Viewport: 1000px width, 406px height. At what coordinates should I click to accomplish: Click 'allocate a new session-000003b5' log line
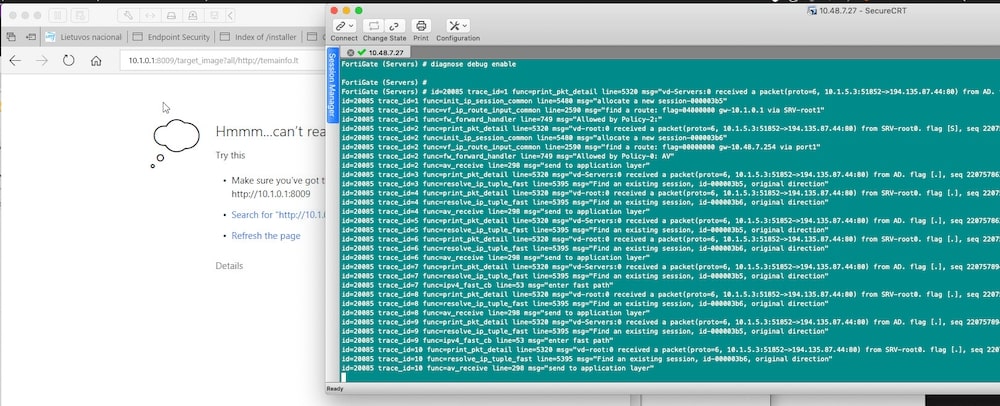coord(534,101)
